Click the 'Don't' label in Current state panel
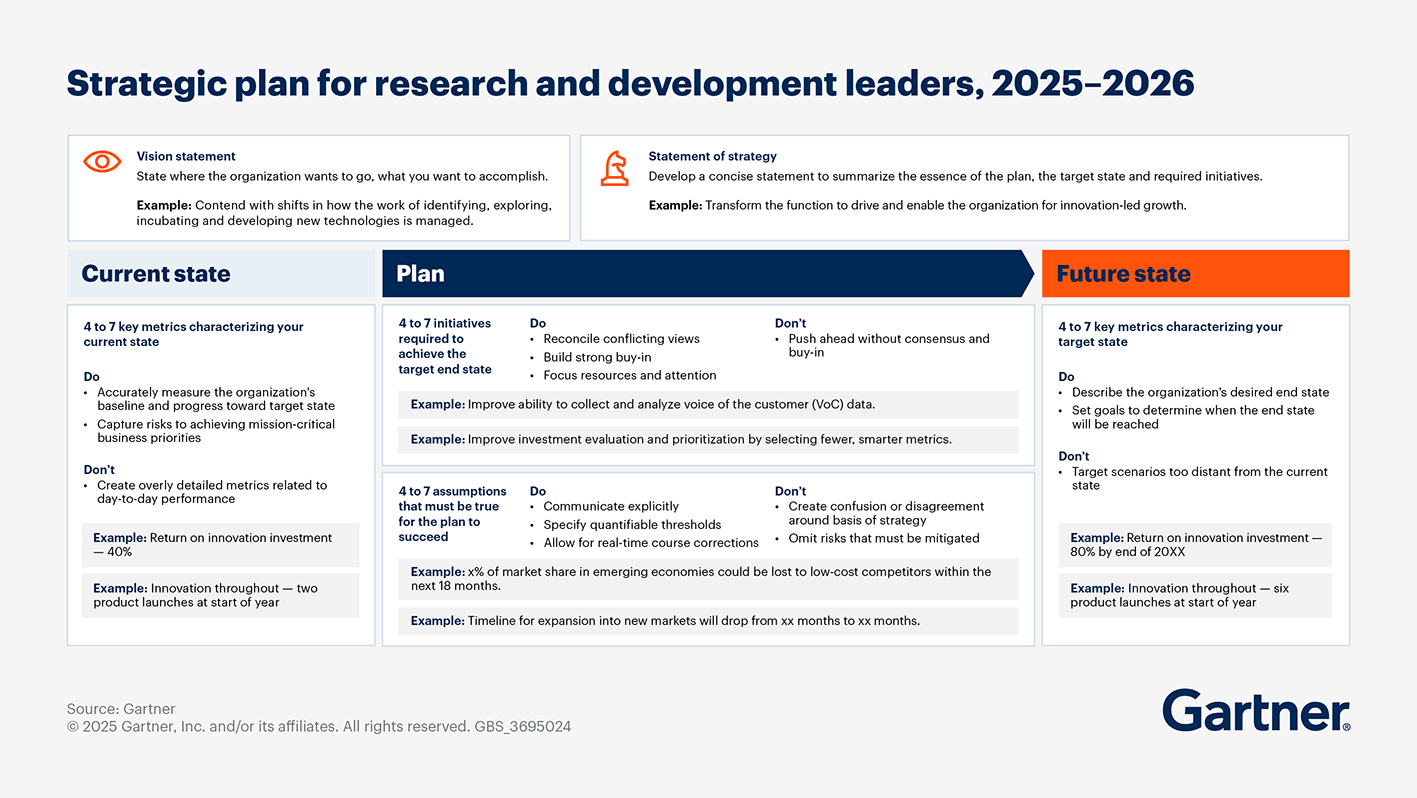Screen dimensions: 1417x798 99,470
